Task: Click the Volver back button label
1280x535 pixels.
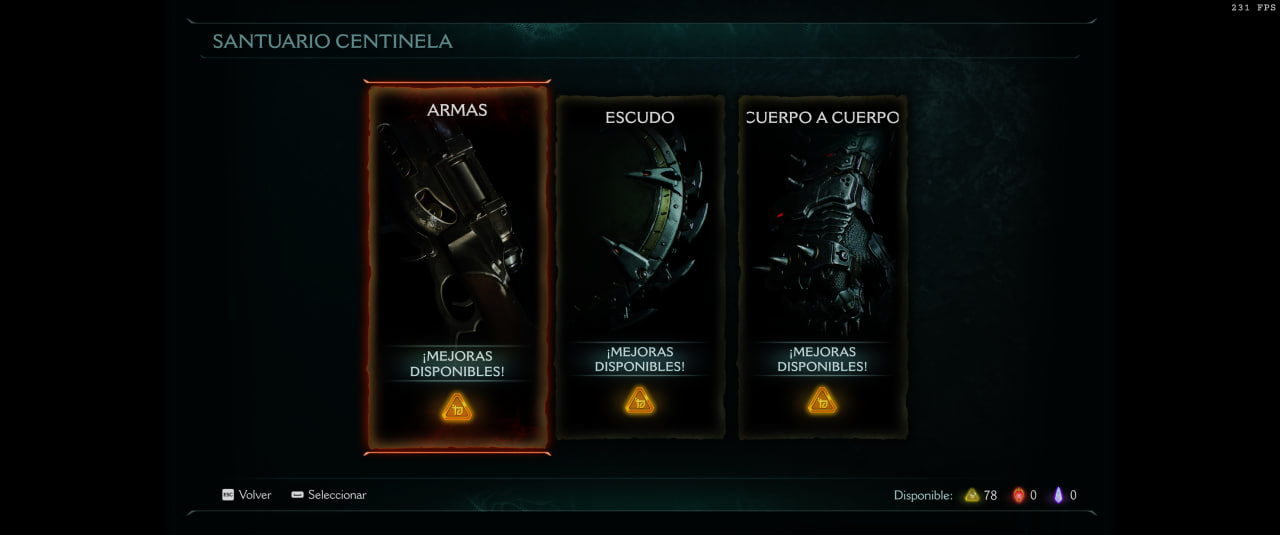Action: click(x=255, y=495)
